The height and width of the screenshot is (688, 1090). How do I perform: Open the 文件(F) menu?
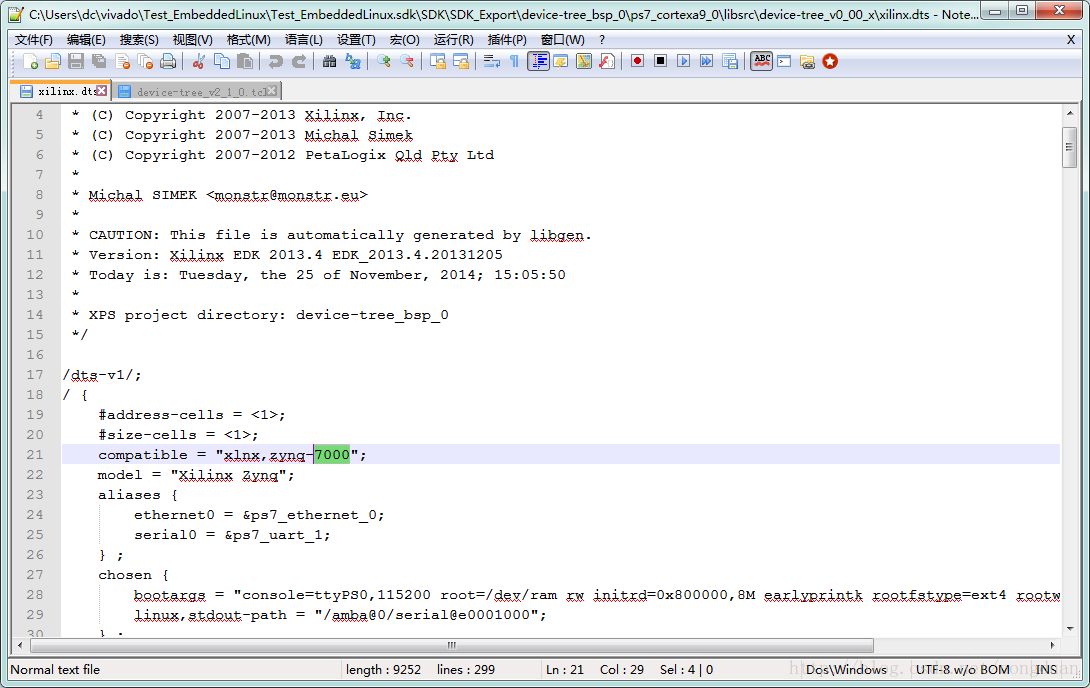[33, 40]
